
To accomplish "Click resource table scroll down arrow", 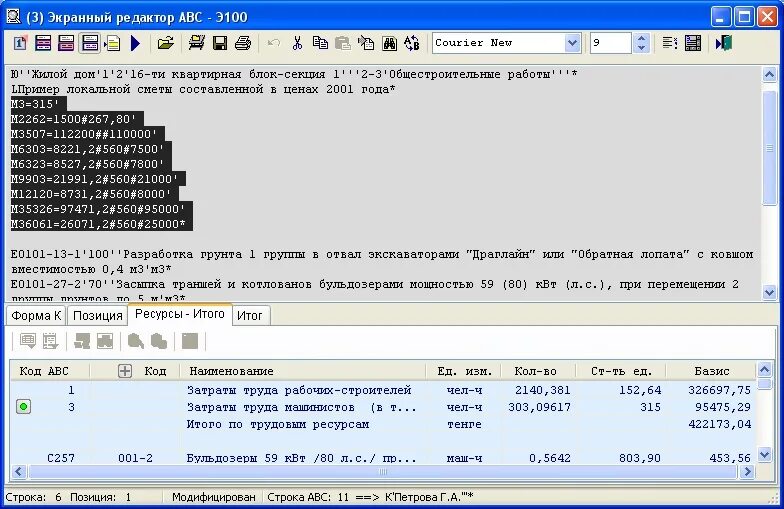I will (764, 454).
